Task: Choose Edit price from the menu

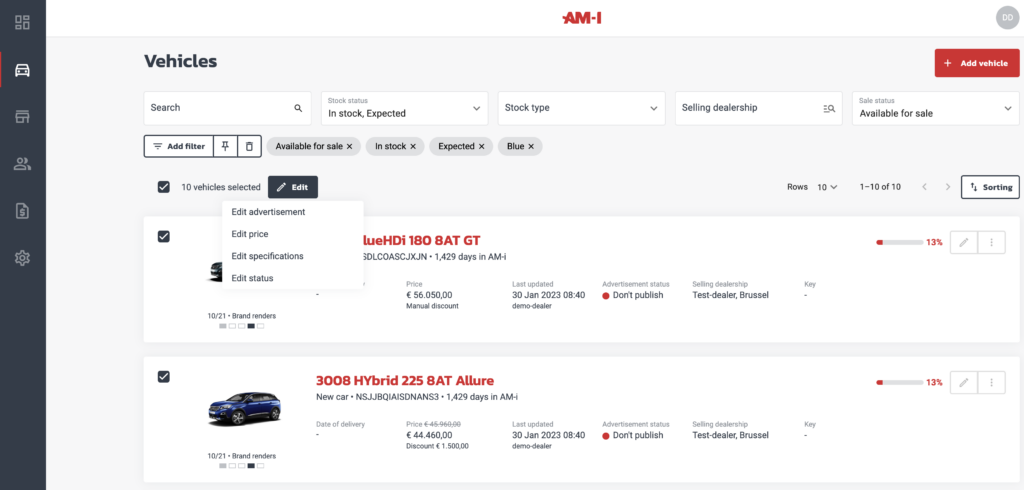Action: (x=250, y=234)
